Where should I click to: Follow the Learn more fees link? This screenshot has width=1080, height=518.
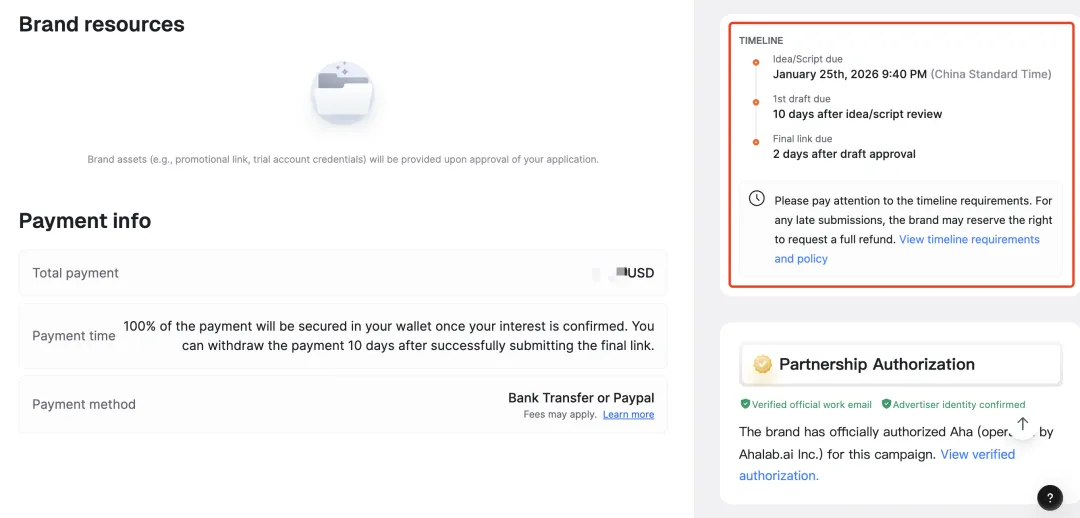tap(628, 415)
